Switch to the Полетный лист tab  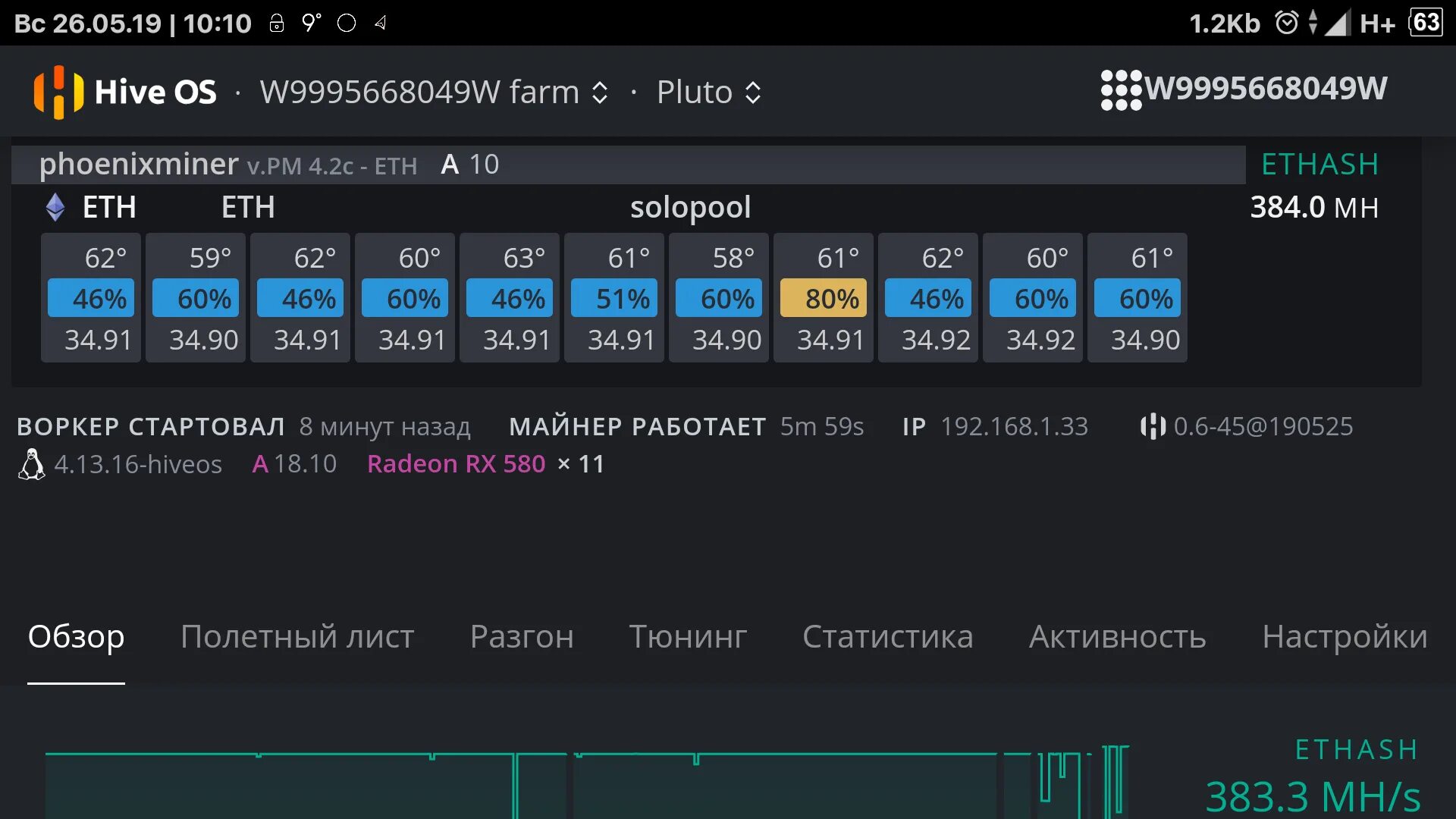[297, 637]
